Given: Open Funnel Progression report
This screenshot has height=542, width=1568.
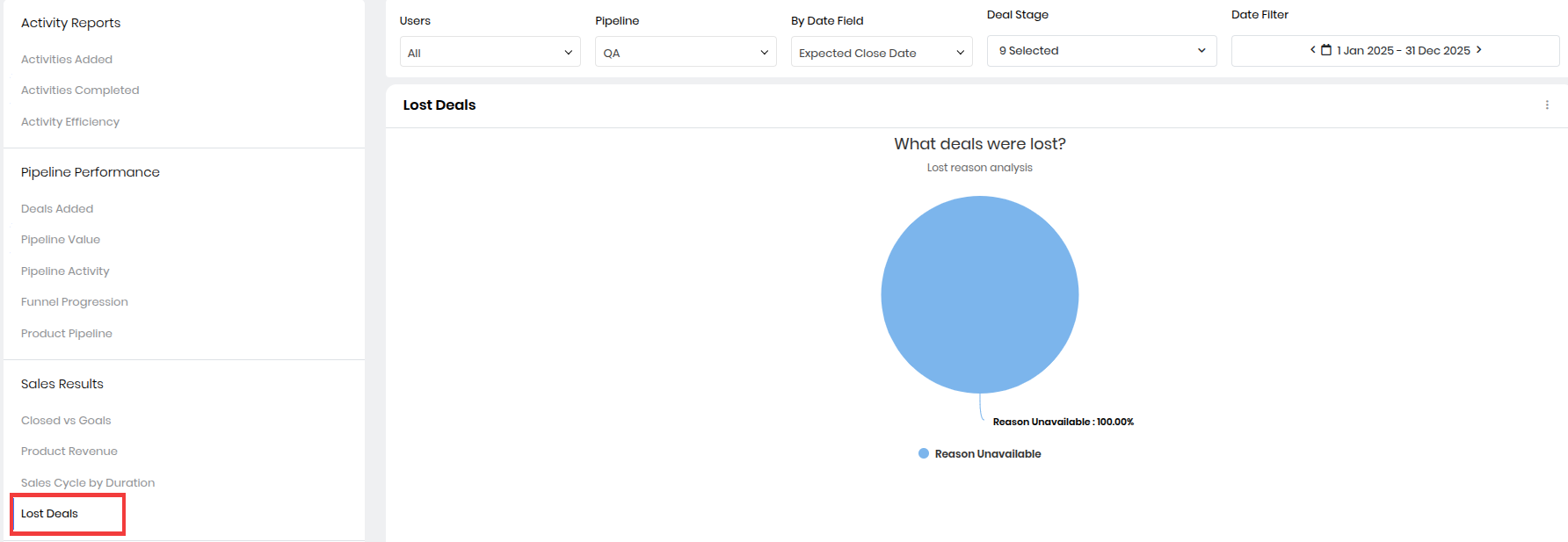Looking at the screenshot, I should tap(75, 301).
